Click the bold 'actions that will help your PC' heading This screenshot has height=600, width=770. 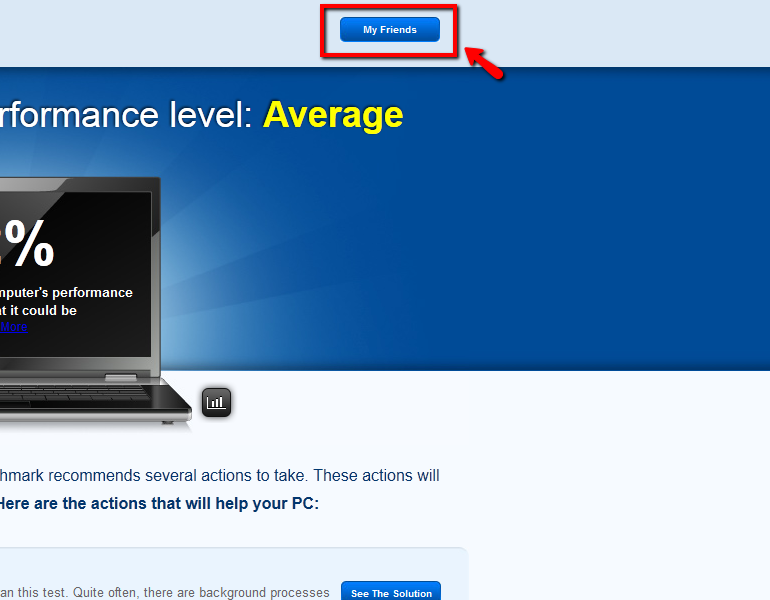[160, 503]
